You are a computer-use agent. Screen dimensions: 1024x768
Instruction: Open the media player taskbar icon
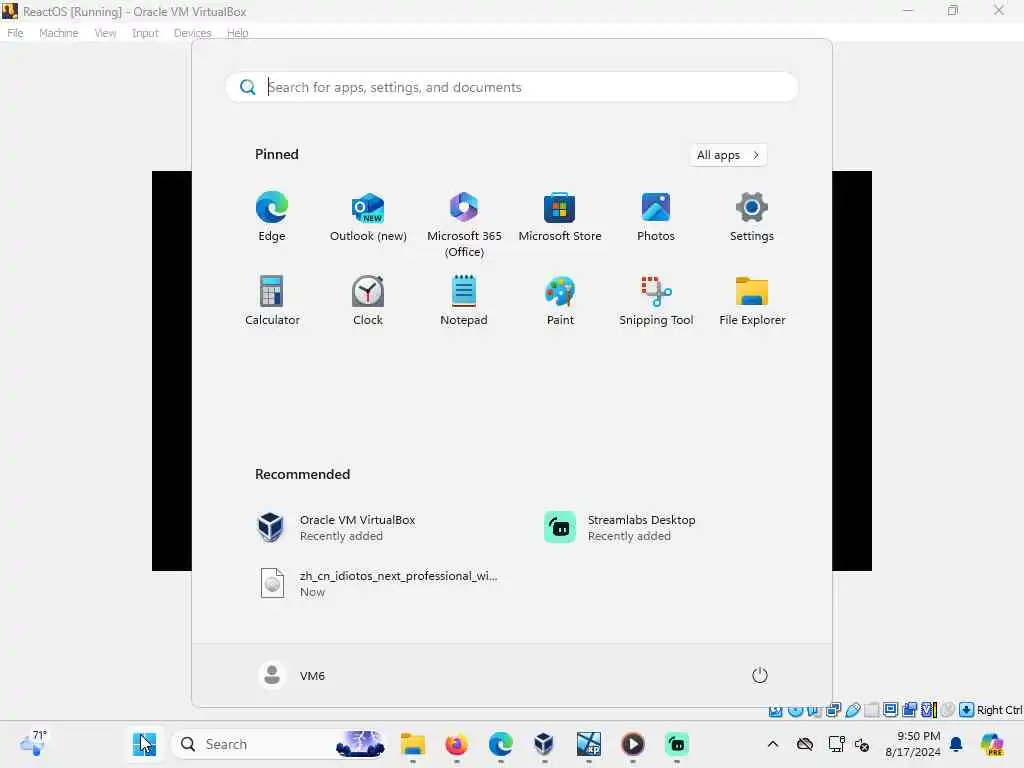pos(633,744)
